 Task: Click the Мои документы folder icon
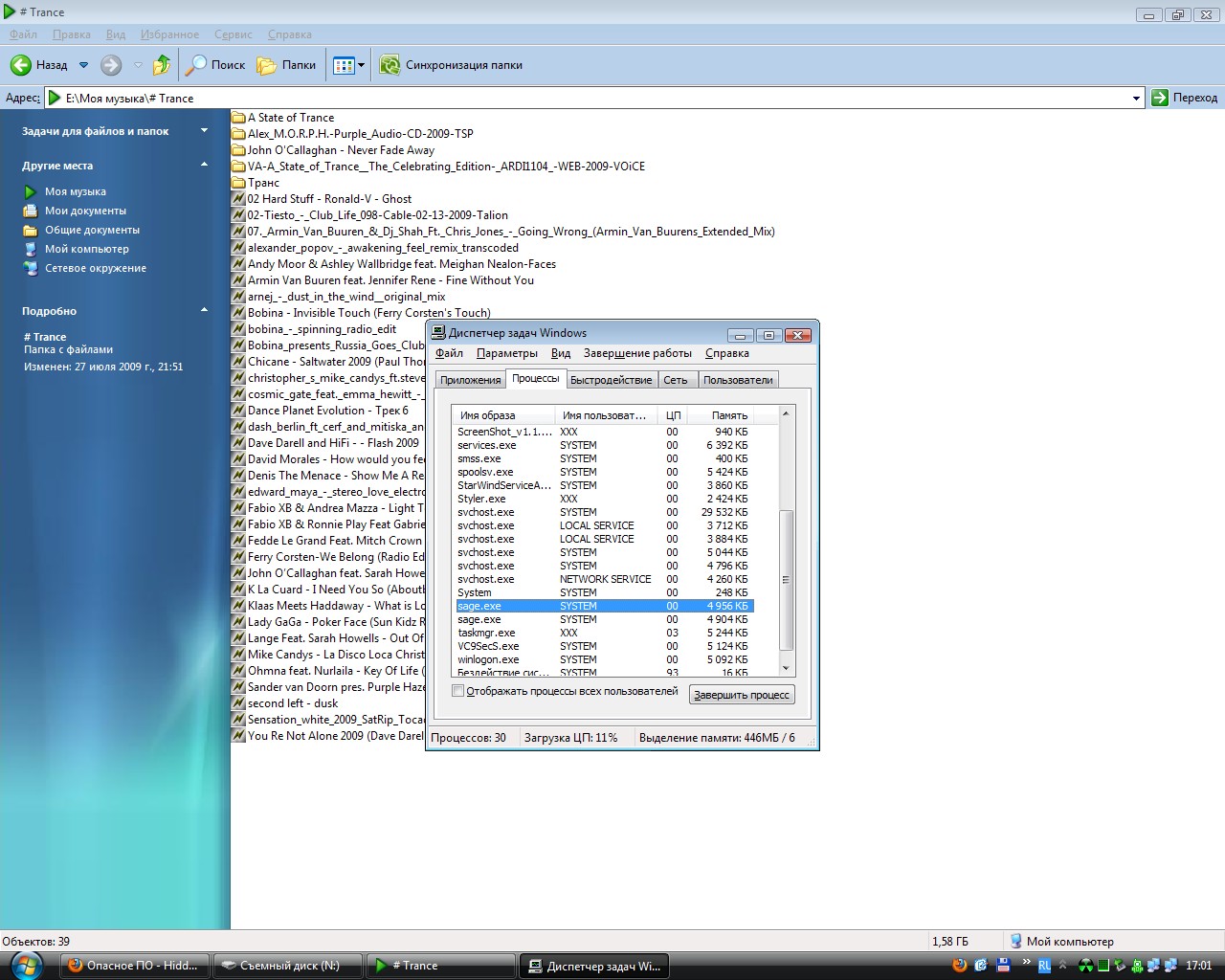tap(31, 211)
